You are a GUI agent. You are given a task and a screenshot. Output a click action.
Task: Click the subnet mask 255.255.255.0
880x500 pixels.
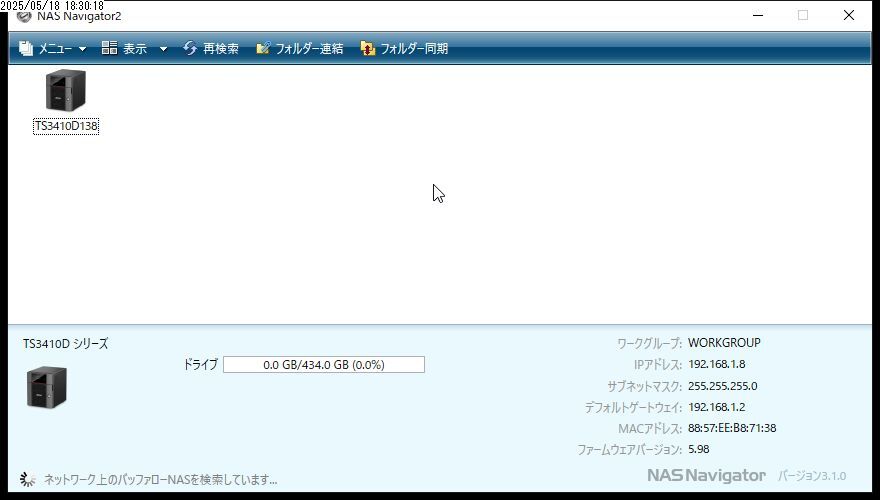[722, 386]
